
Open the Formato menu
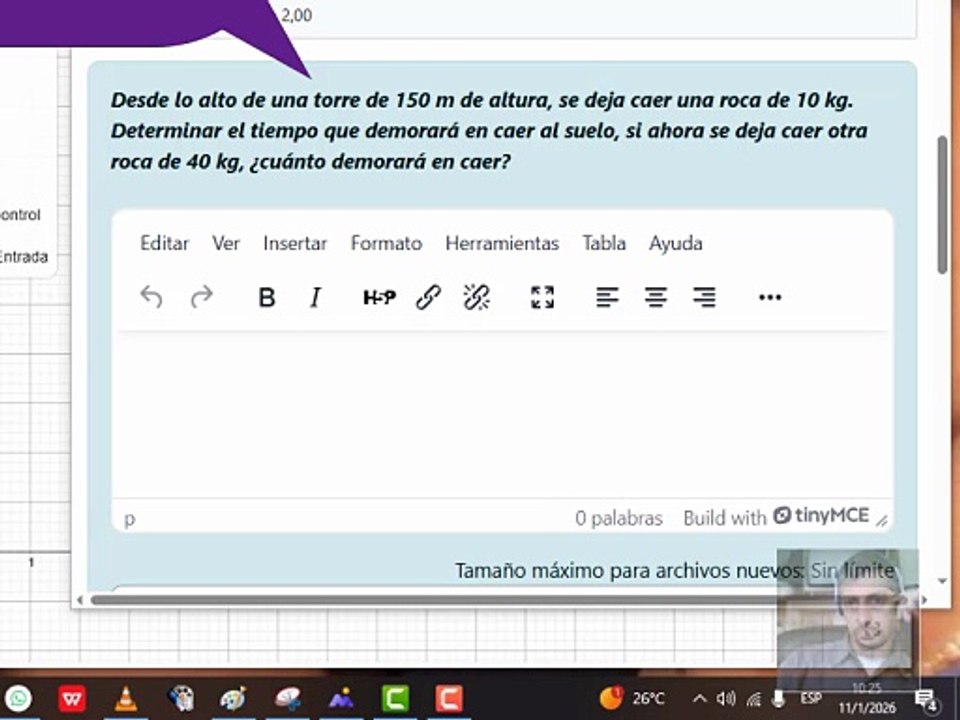coord(386,244)
